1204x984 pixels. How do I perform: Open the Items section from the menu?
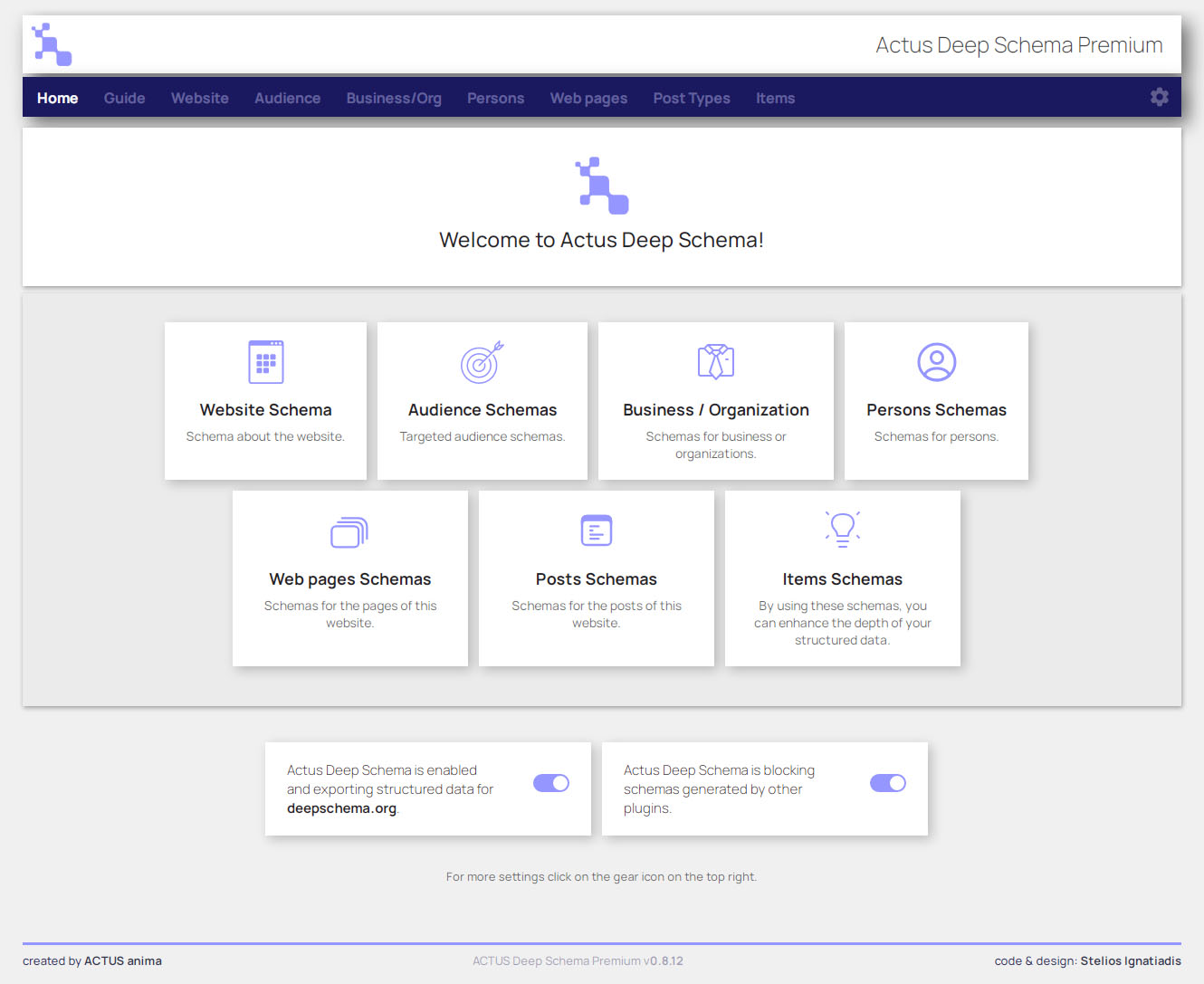point(775,98)
